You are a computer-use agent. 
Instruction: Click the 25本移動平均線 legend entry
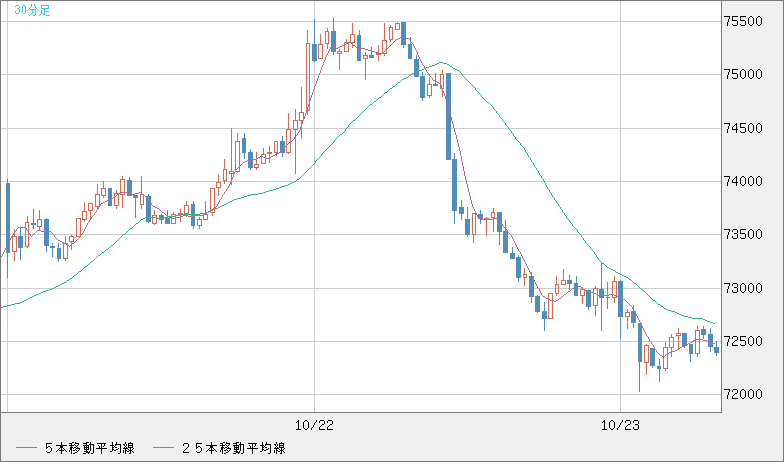tap(233, 448)
